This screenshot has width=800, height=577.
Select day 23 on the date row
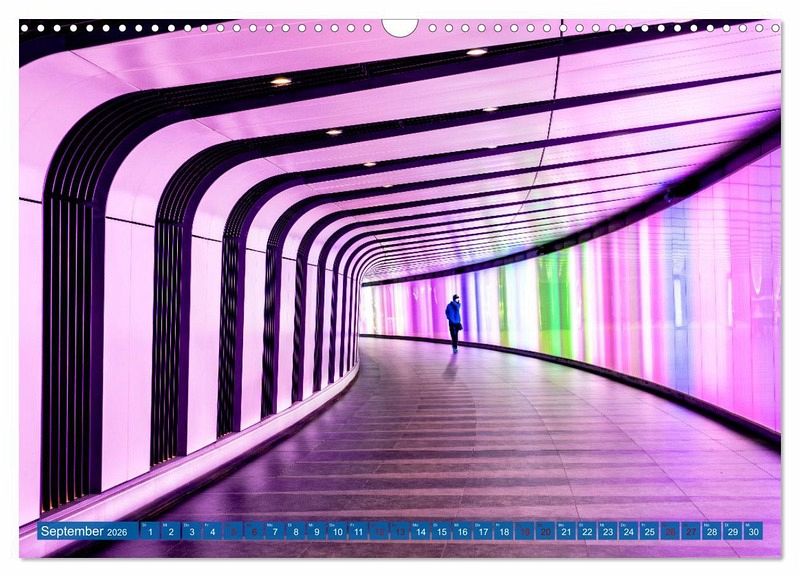pyautogui.click(x=607, y=532)
